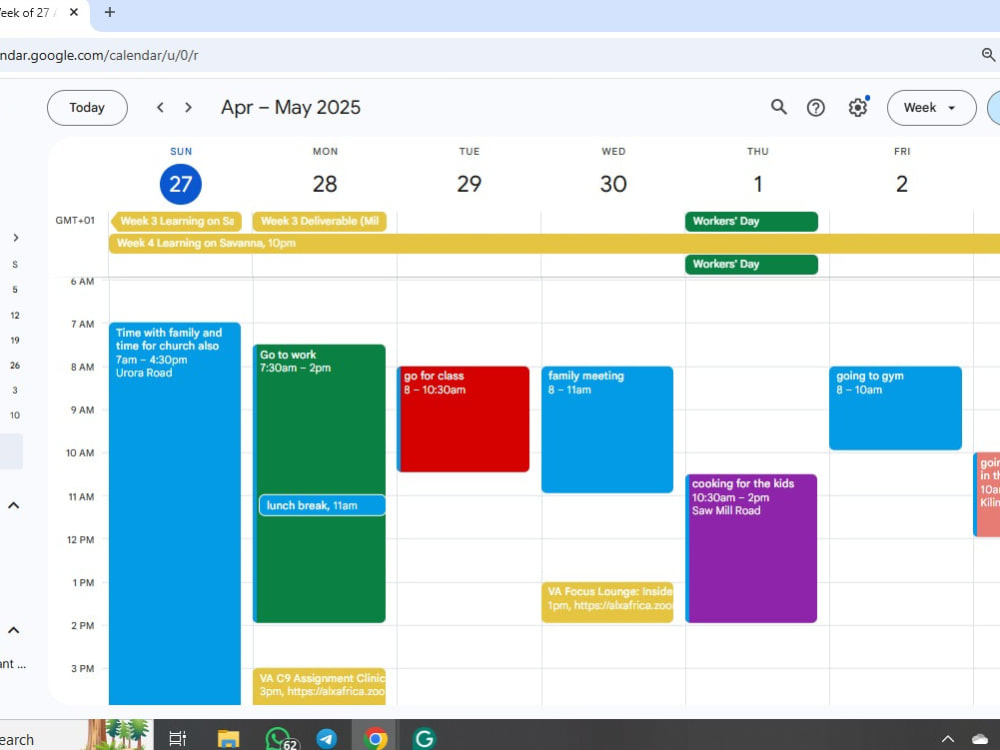Screen dimensions: 1000x750
Task: Select mini calendar date 12
Action: coord(15,315)
